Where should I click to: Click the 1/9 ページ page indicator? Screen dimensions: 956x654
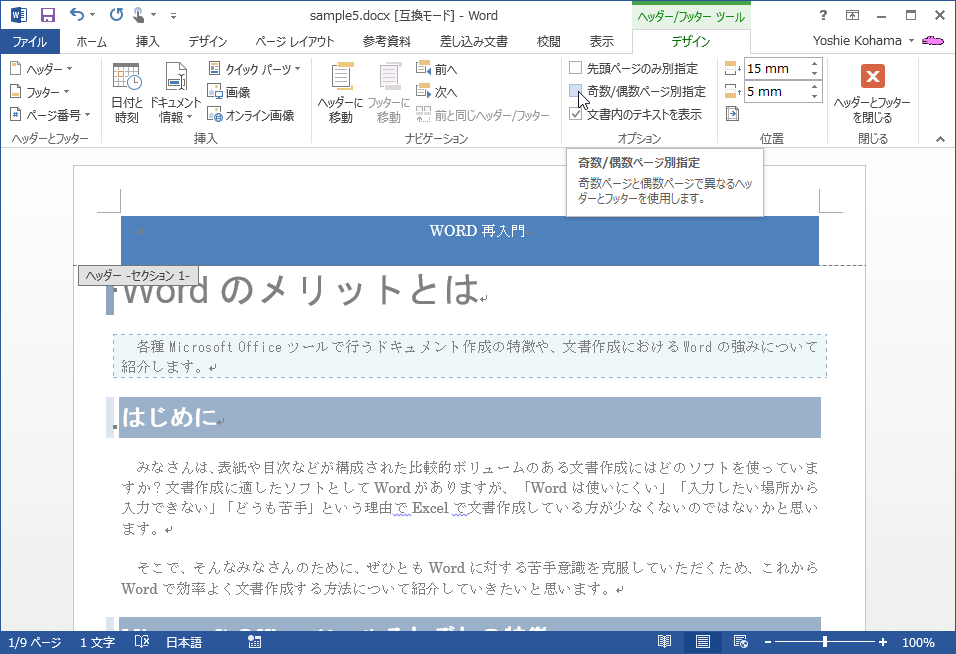click(x=35, y=642)
